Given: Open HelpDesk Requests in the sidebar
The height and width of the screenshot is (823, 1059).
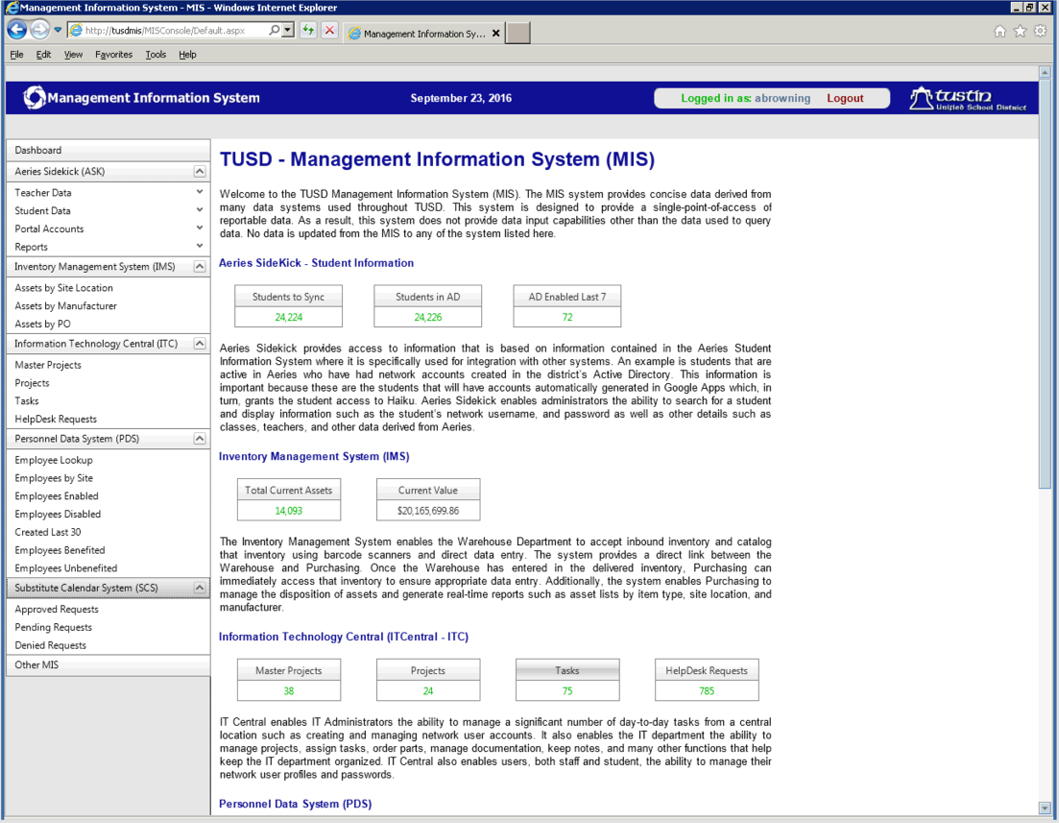Looking at the screenshot, I should pos(55,419).
